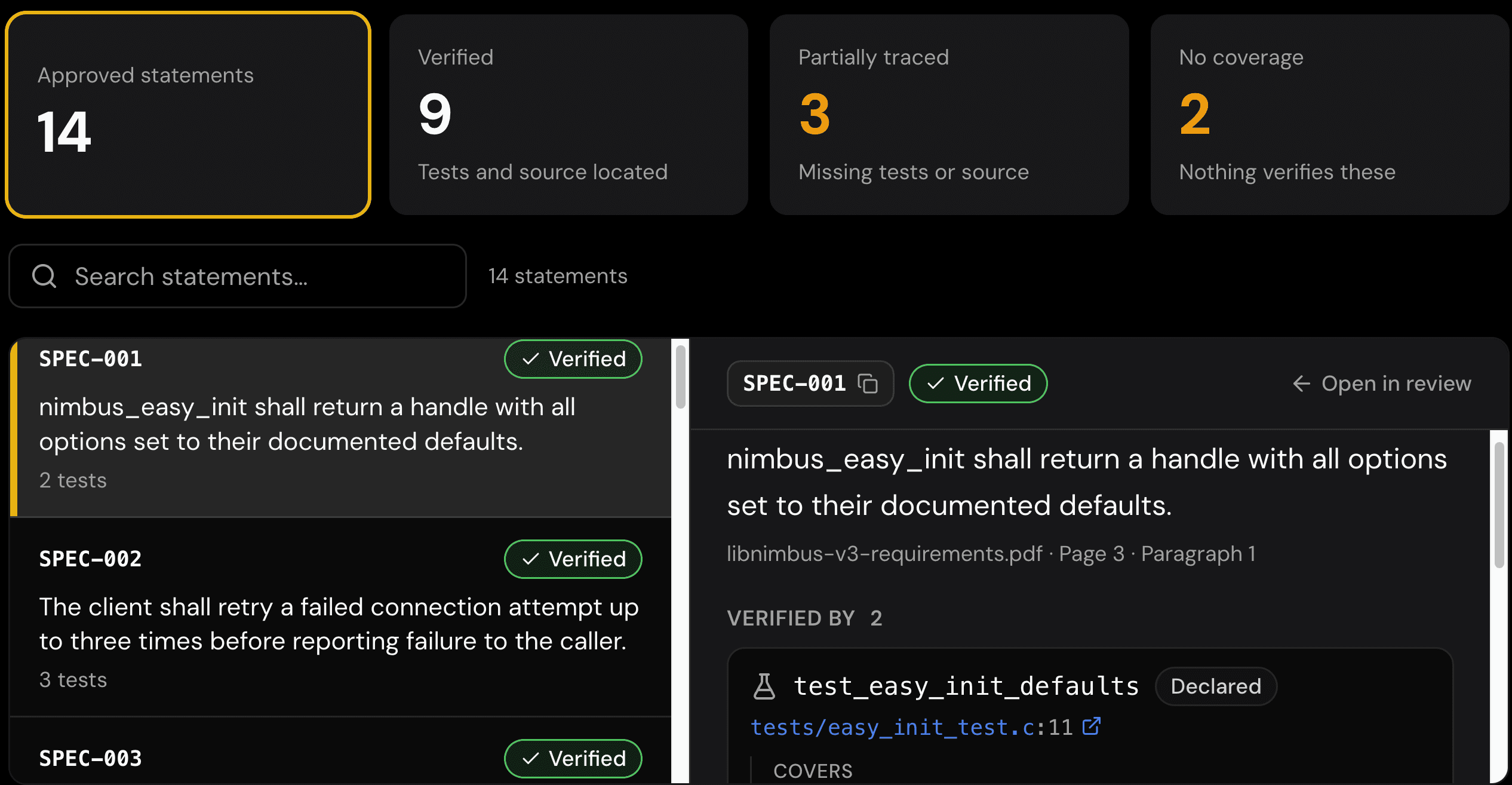Click the retry connection statement text in SPEC-002
The height and width of the screenshot is (785, 1512).
click(339, 624)
